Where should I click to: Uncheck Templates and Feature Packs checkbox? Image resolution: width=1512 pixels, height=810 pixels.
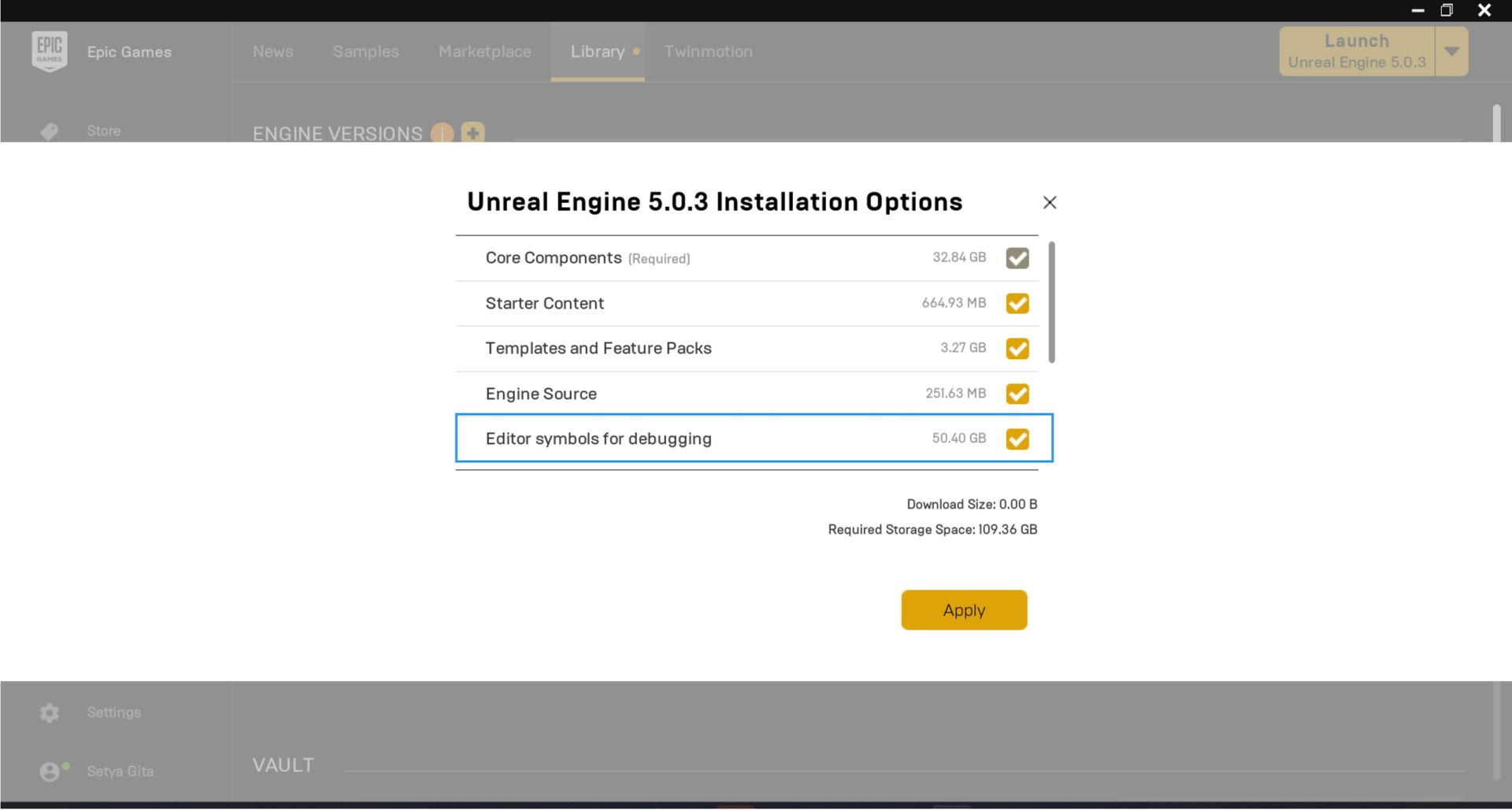click(x=1017, y=348)
